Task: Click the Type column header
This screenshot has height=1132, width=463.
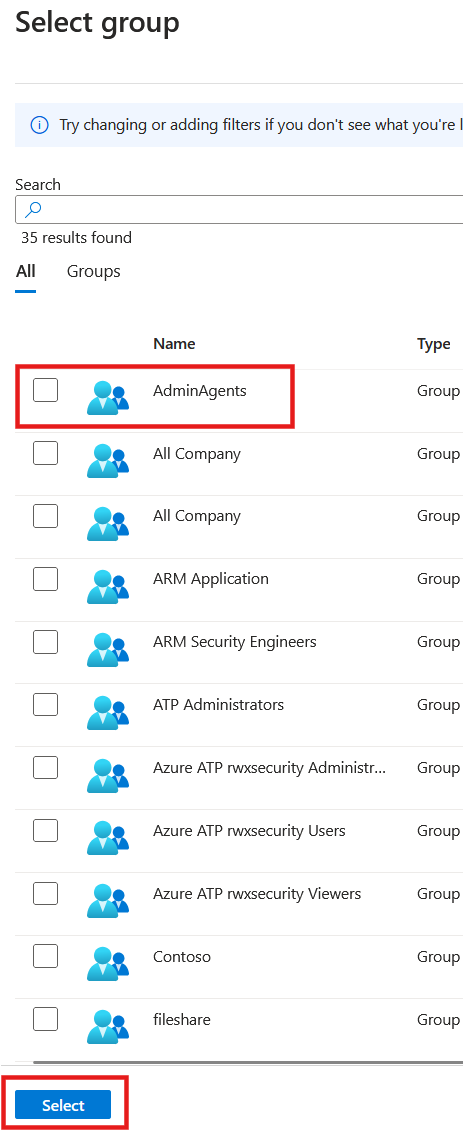Action: (x=434, y=344)
